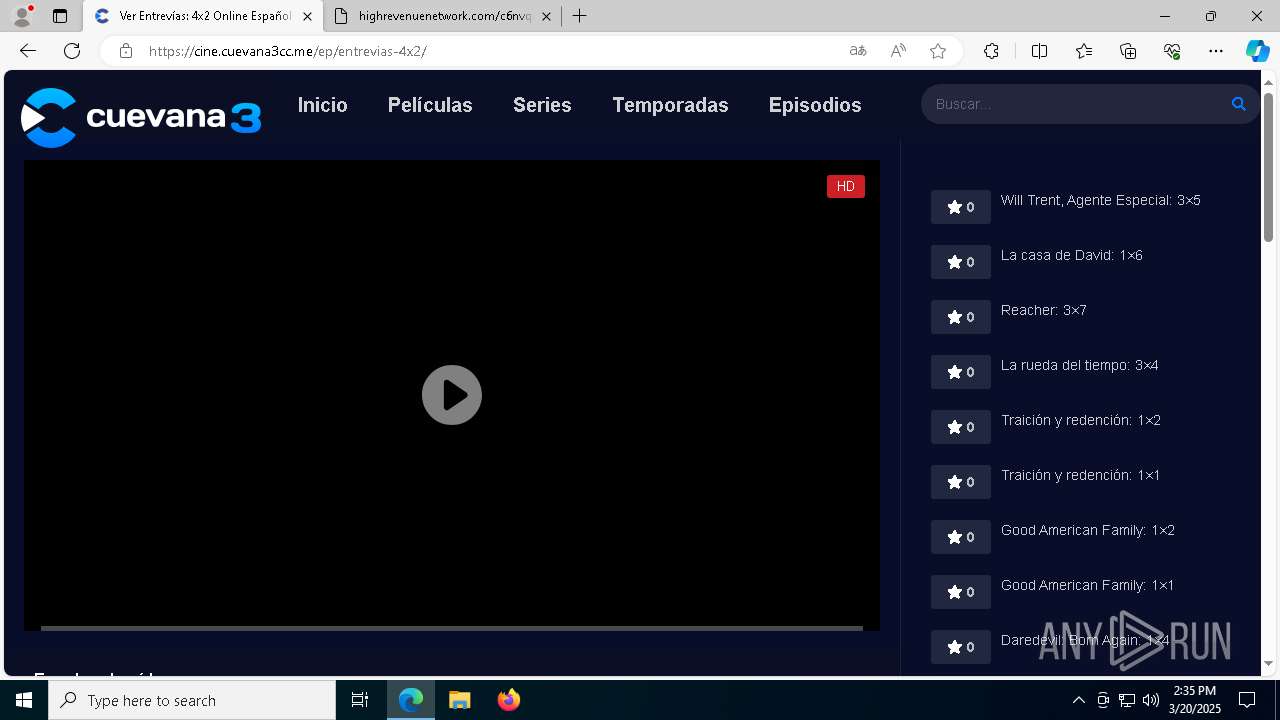Screen dimensions: 1280x720
Task: Open La casa de David 1×6 link
Action: 1072,255
